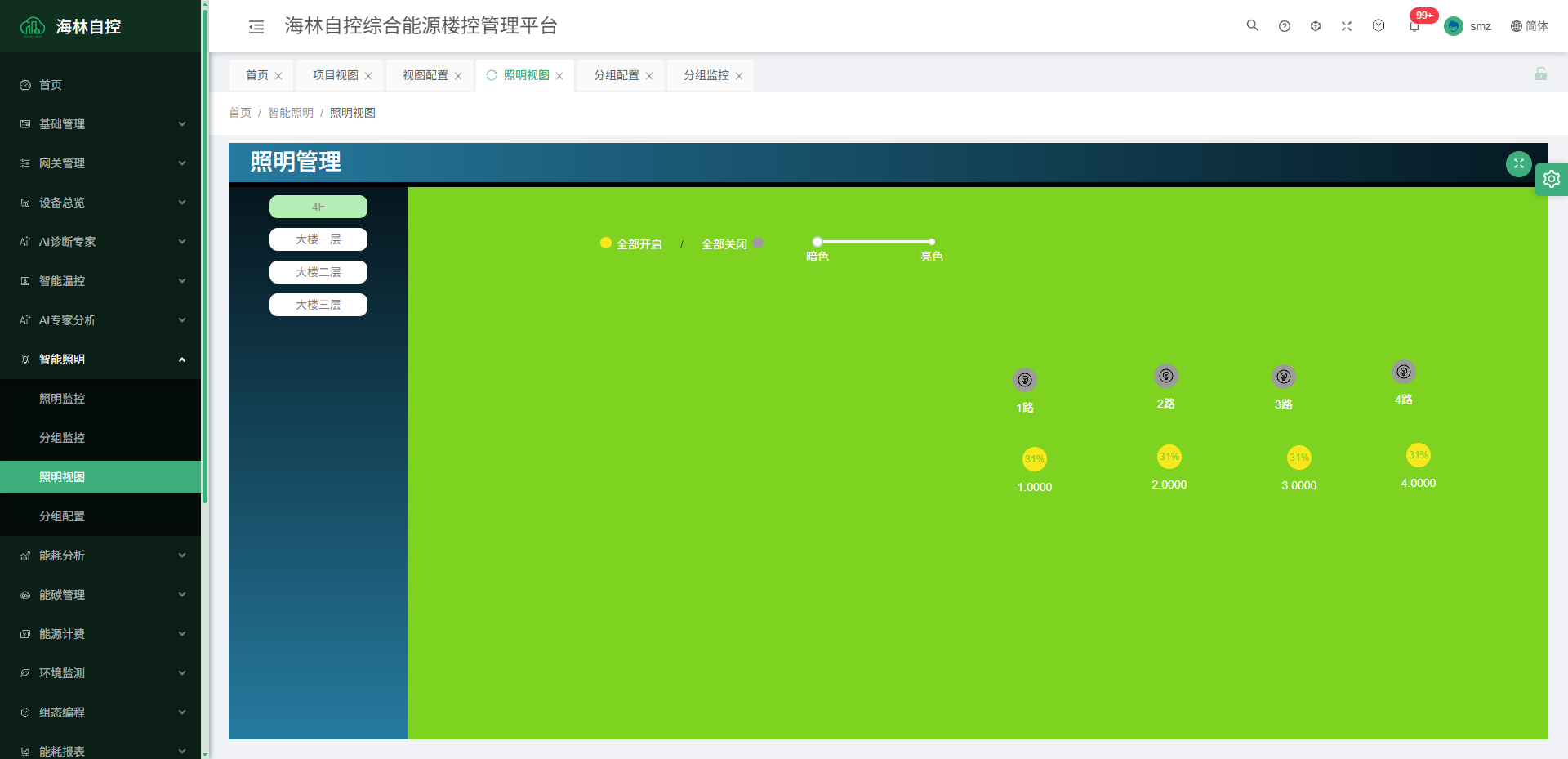Screen dimensions: 1568x759
Task: Click the brightness slider's 亮色 end
Action: (x=932, y=242)
